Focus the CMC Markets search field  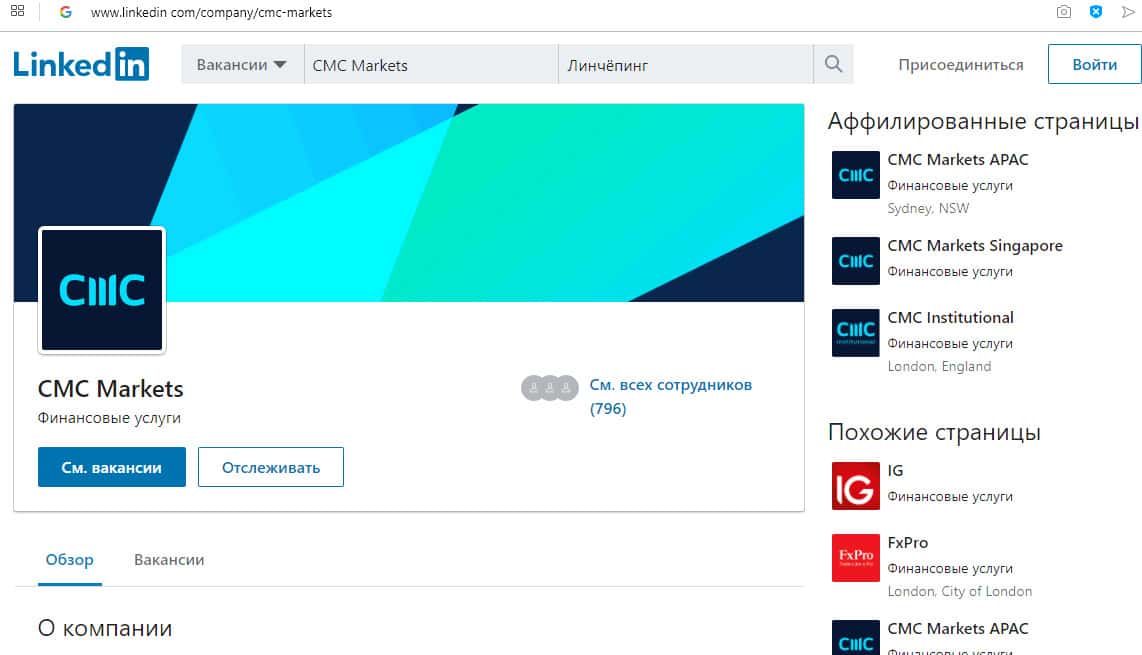(x=431, y=64)
